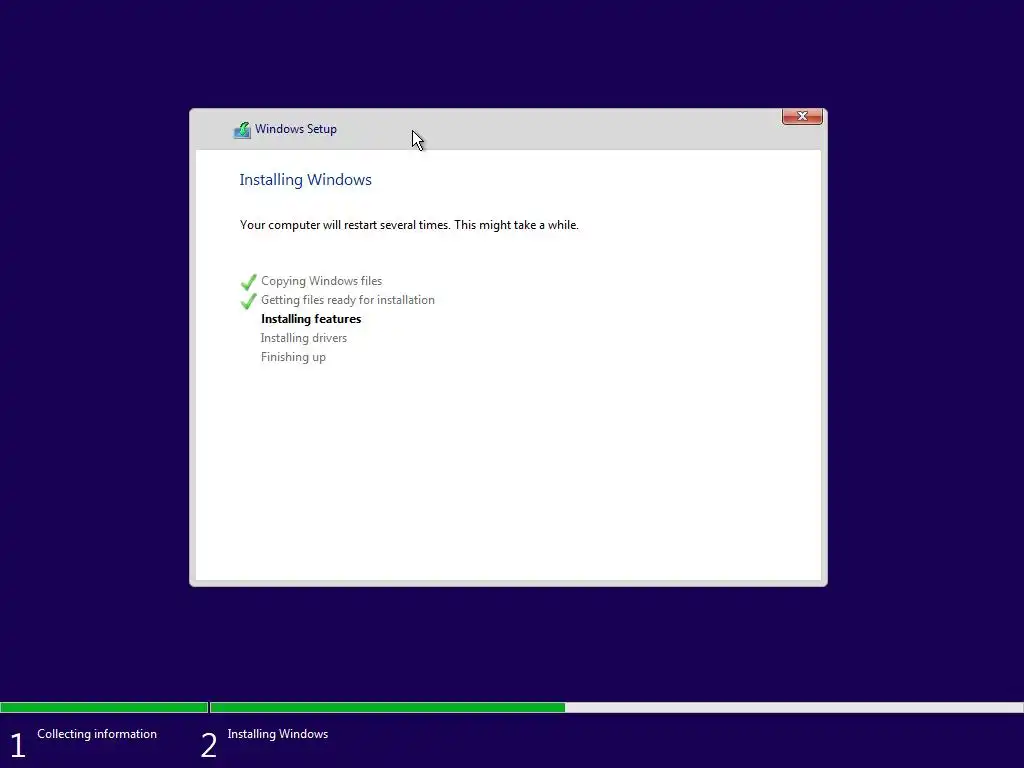Click the 'Installing drivers' step
This screenshot has height=768, width=1024.
(304, 338)
